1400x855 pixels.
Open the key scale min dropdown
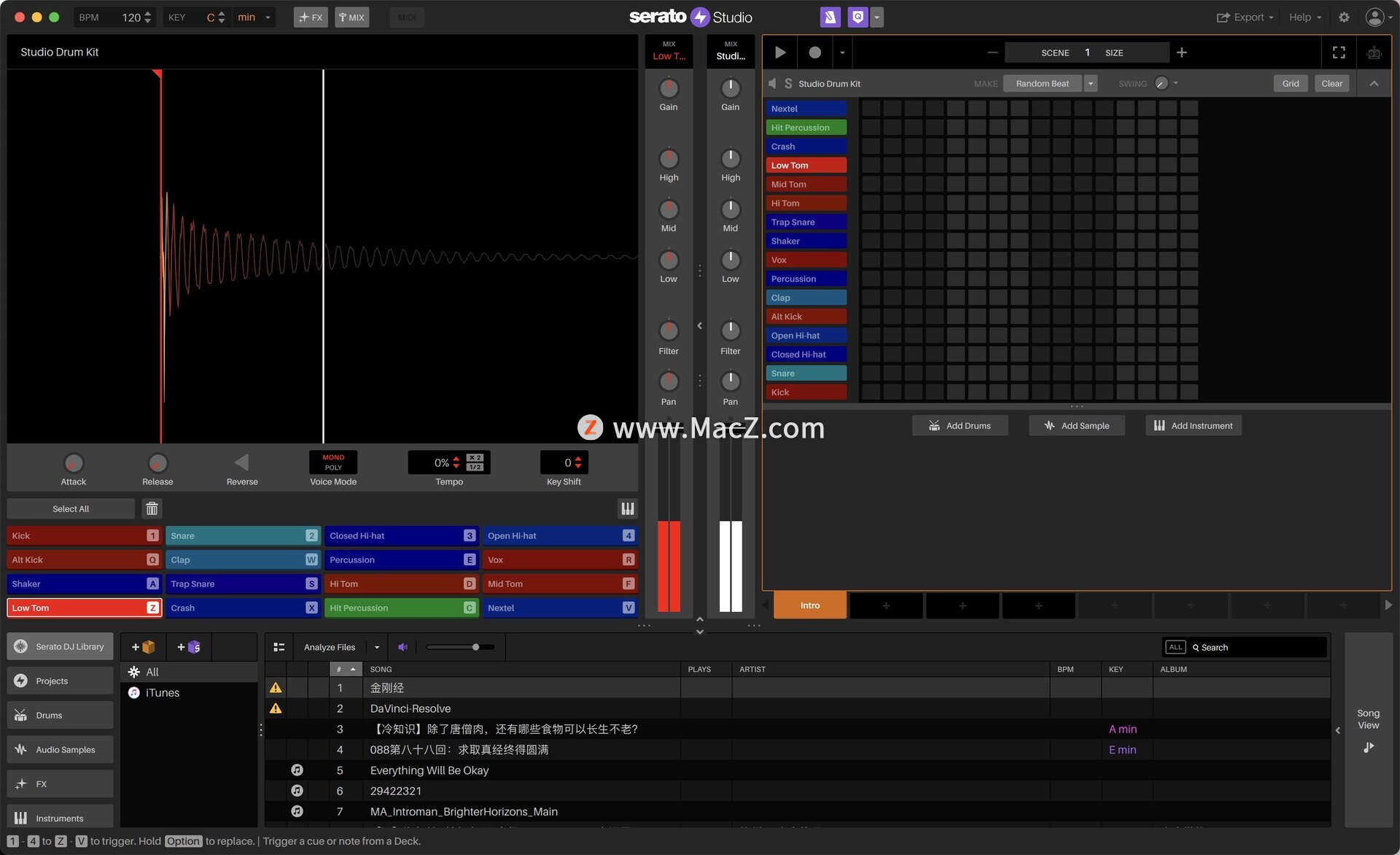coord(254,17)
